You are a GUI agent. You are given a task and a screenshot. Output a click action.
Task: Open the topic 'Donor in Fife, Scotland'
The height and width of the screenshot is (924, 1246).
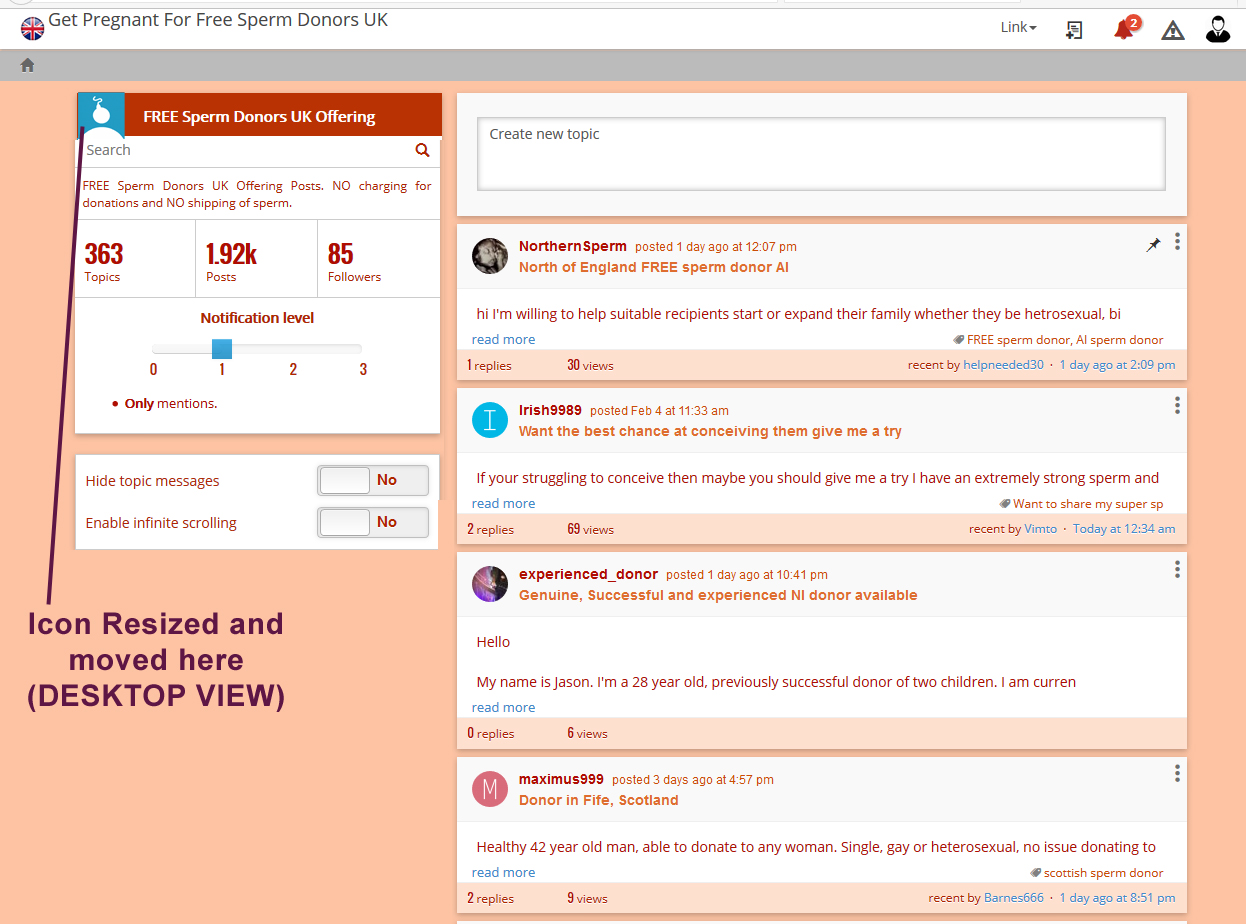point(598,800)
